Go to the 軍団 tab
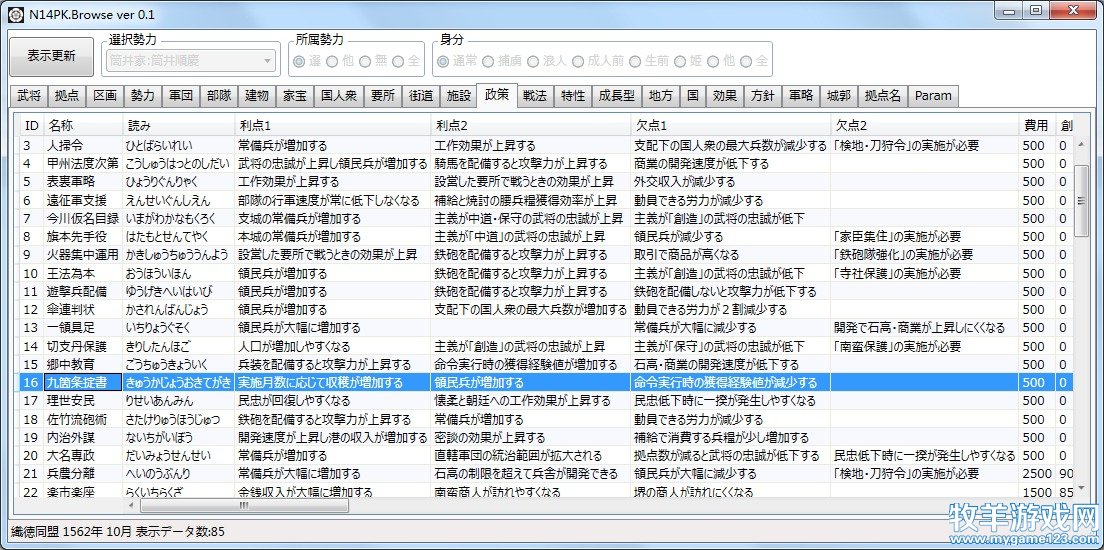Viewport: 1104px width, 550px height. (181, 96)
